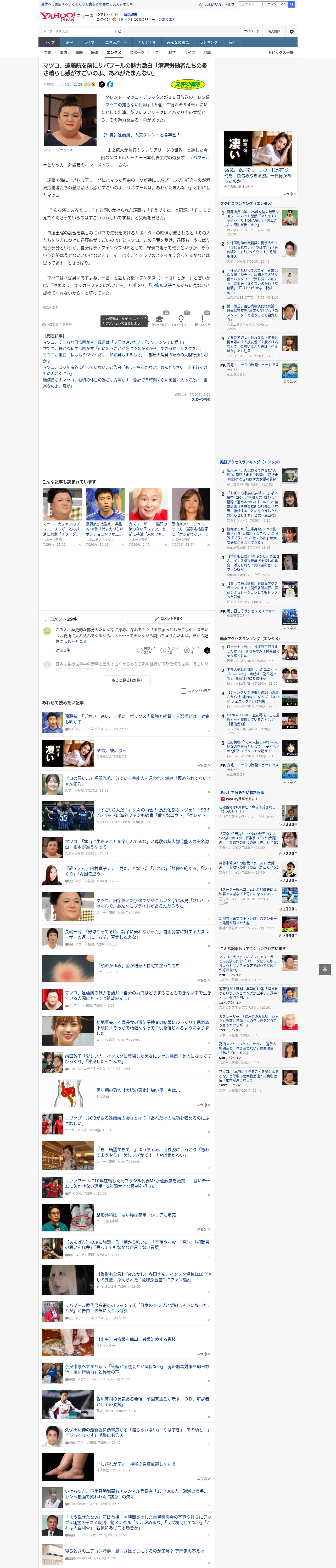Click the ログイン link

103,20
